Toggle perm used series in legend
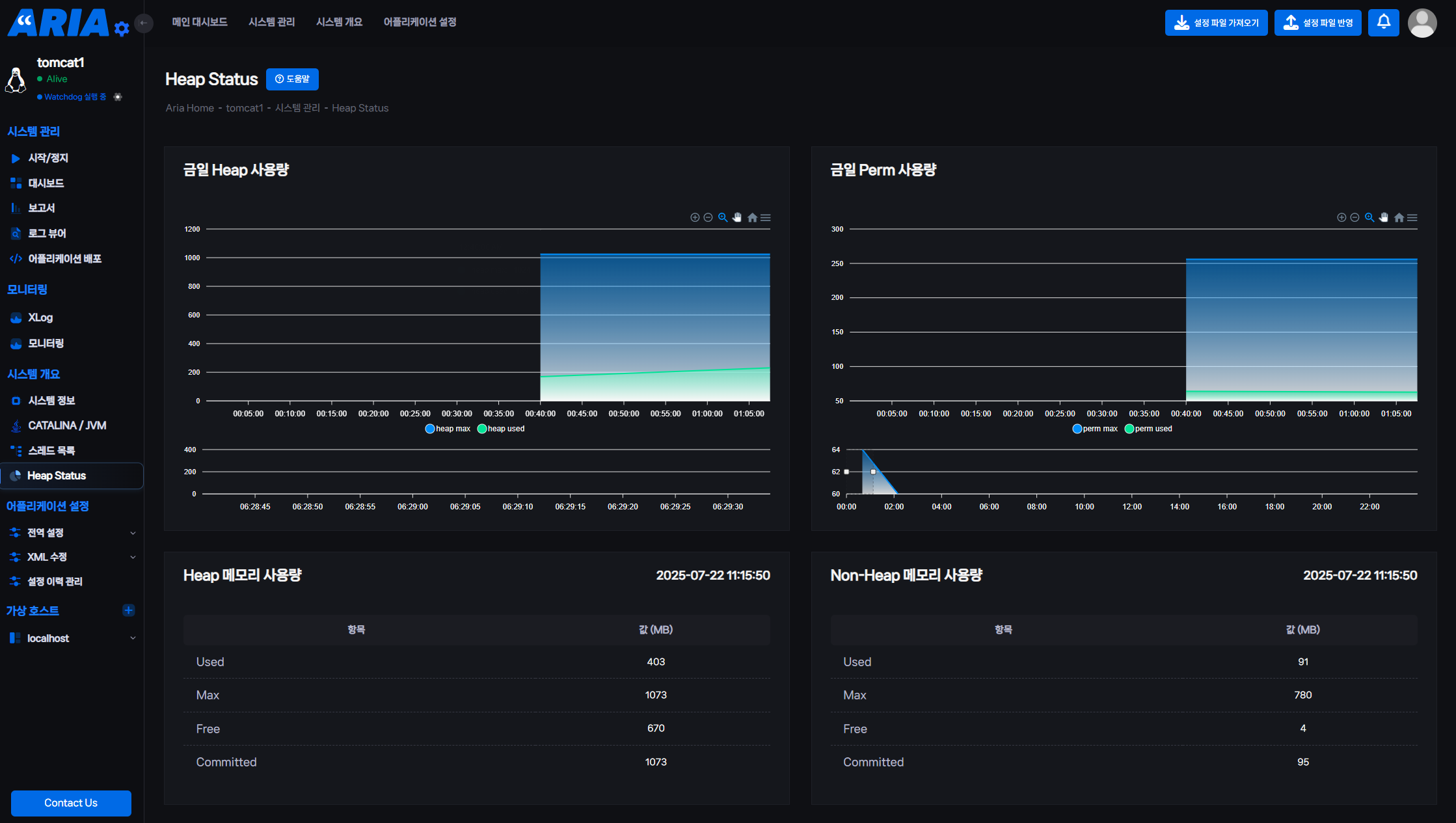1456x823 pixels. point(1148,429)
